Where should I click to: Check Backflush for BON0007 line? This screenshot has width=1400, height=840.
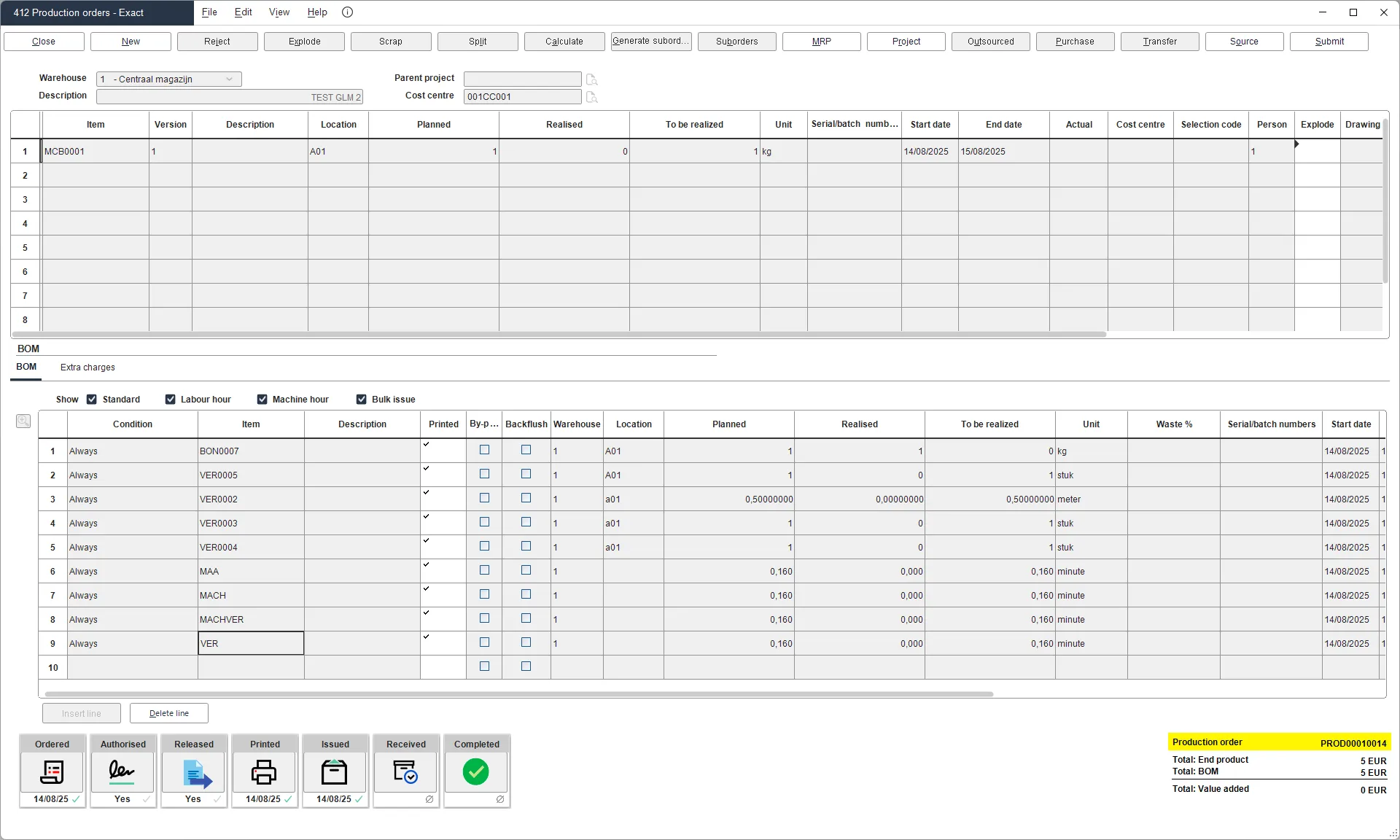pyautogui.click(x=526, y=451)
